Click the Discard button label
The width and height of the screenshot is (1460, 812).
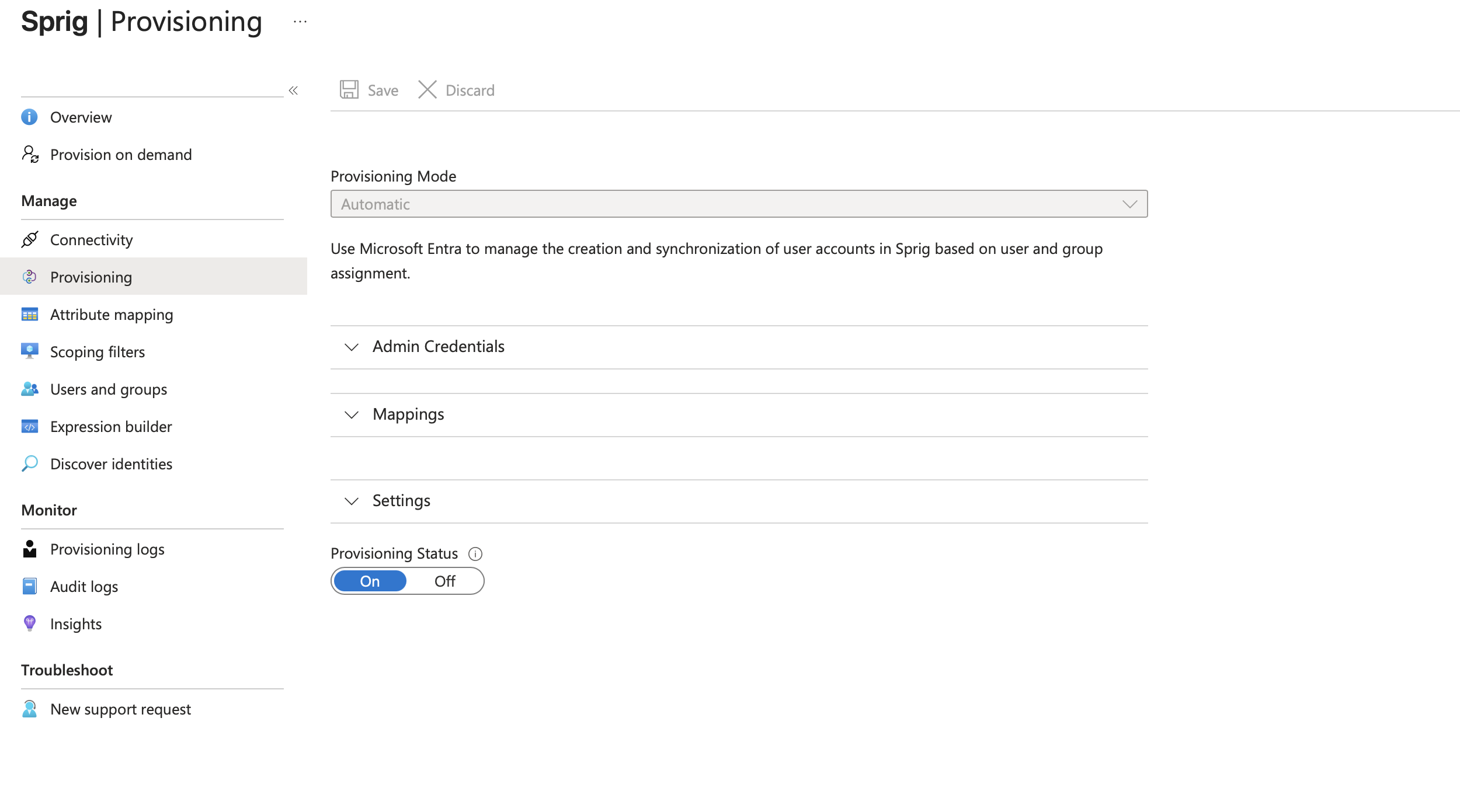click(x=470, y=90)
